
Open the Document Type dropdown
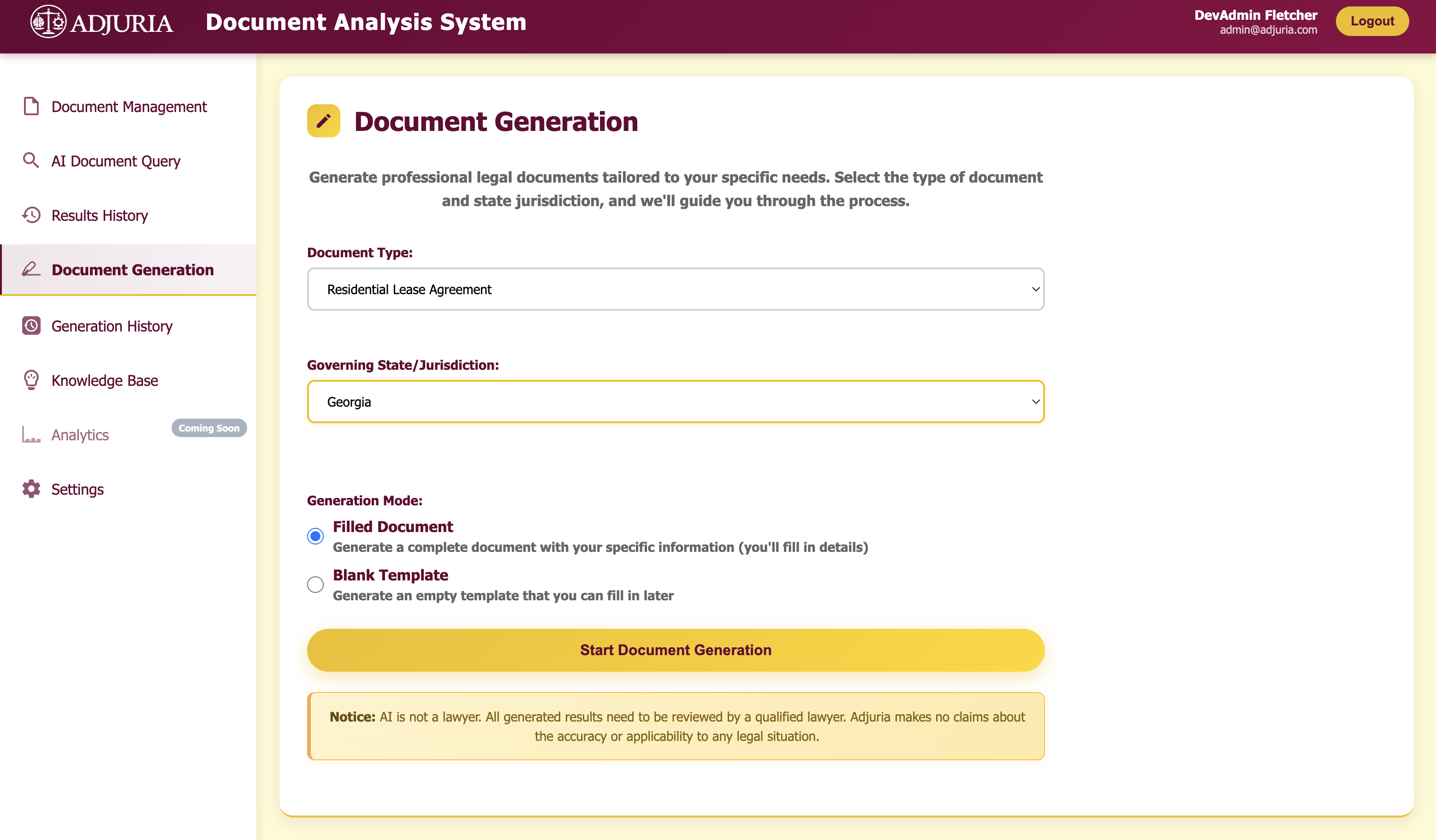[676, 289]
